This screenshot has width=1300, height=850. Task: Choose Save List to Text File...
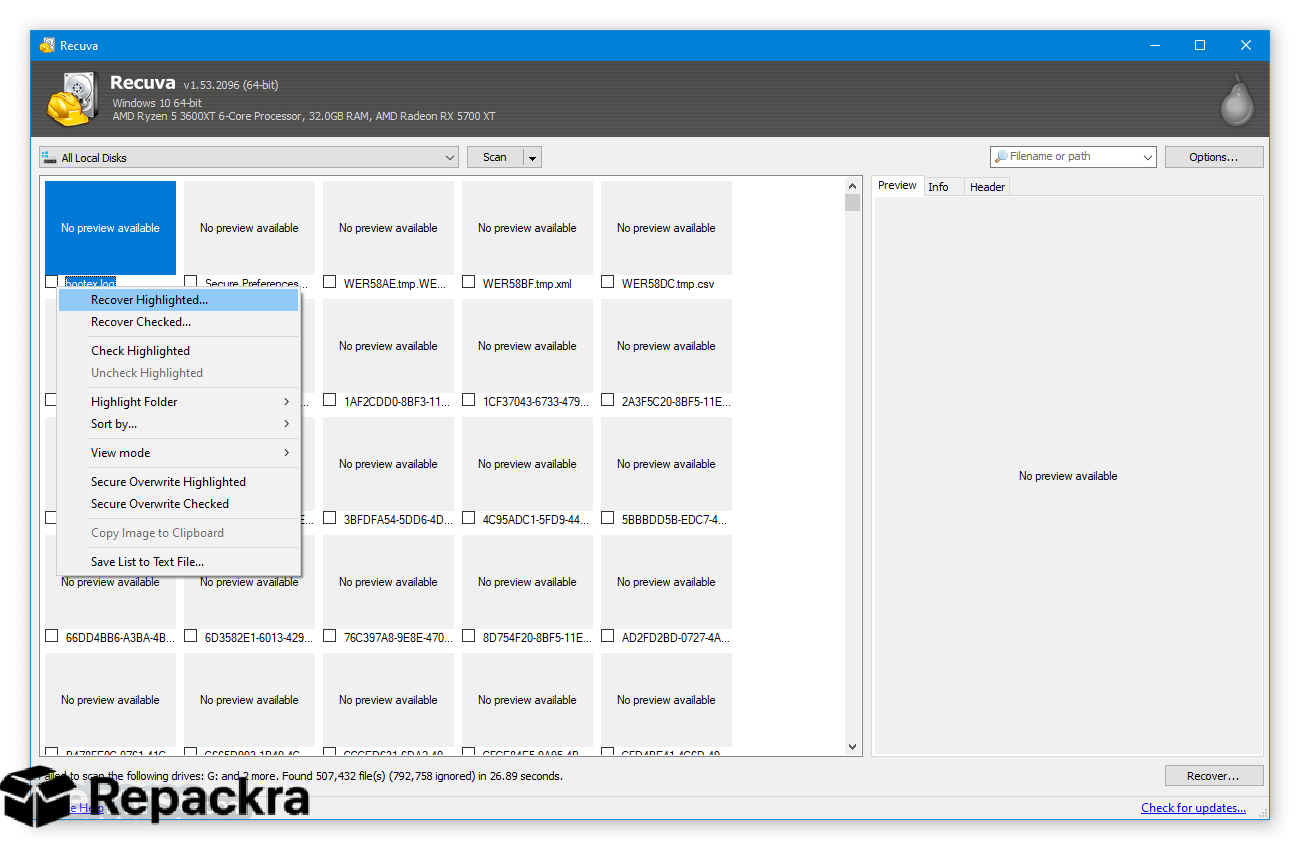click(179, 562)
